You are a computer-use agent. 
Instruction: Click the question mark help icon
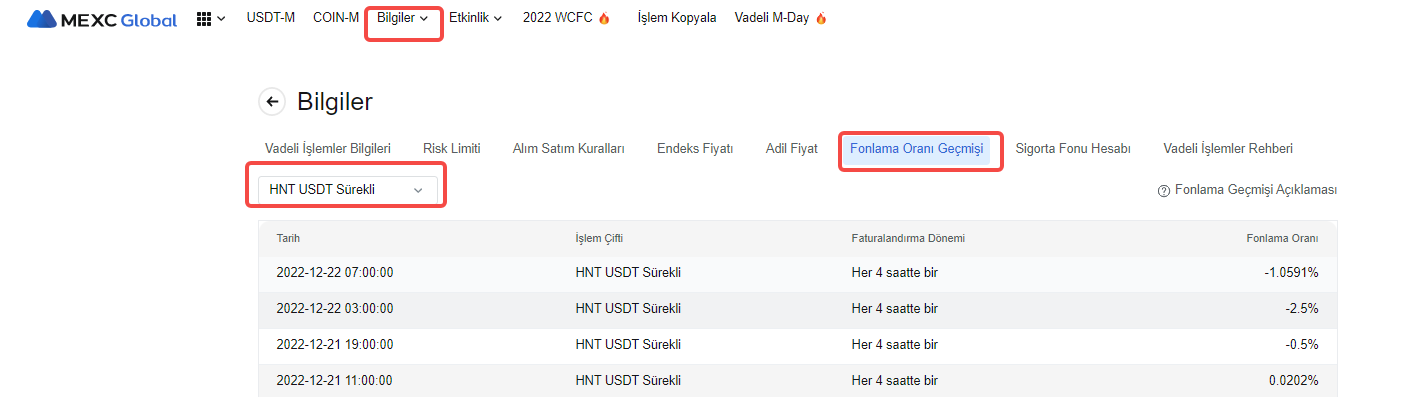coord(1163,191)
